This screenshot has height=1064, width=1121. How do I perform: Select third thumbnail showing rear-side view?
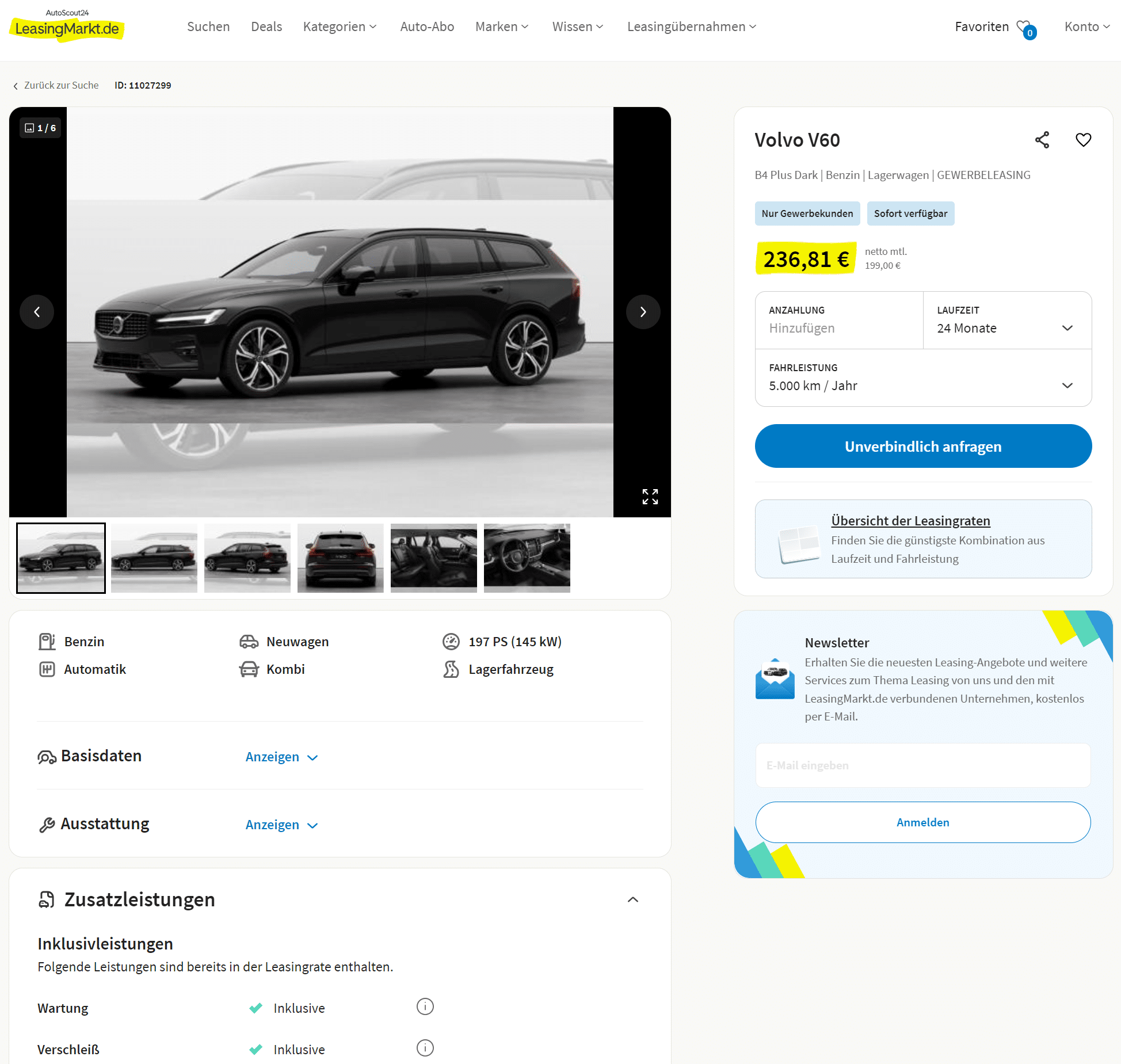point(247,558)
